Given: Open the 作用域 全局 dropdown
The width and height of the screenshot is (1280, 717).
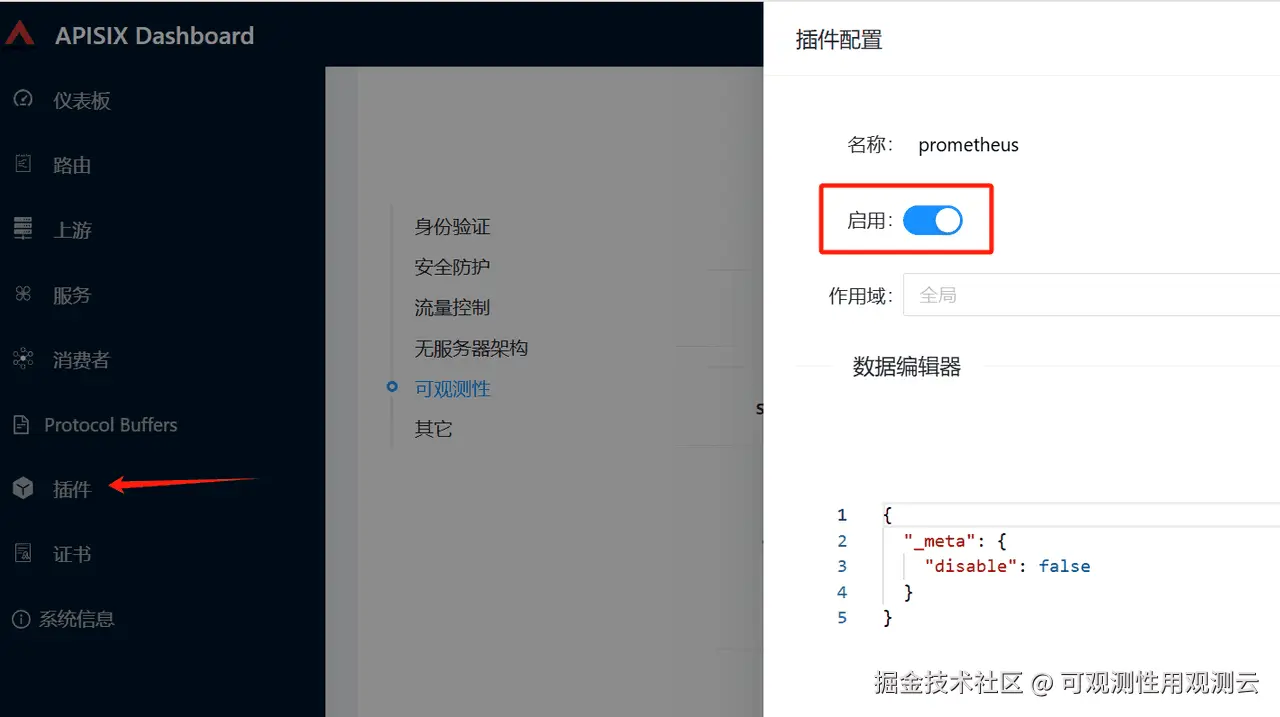Looking at the screenshot, I should coord(1091,295).
